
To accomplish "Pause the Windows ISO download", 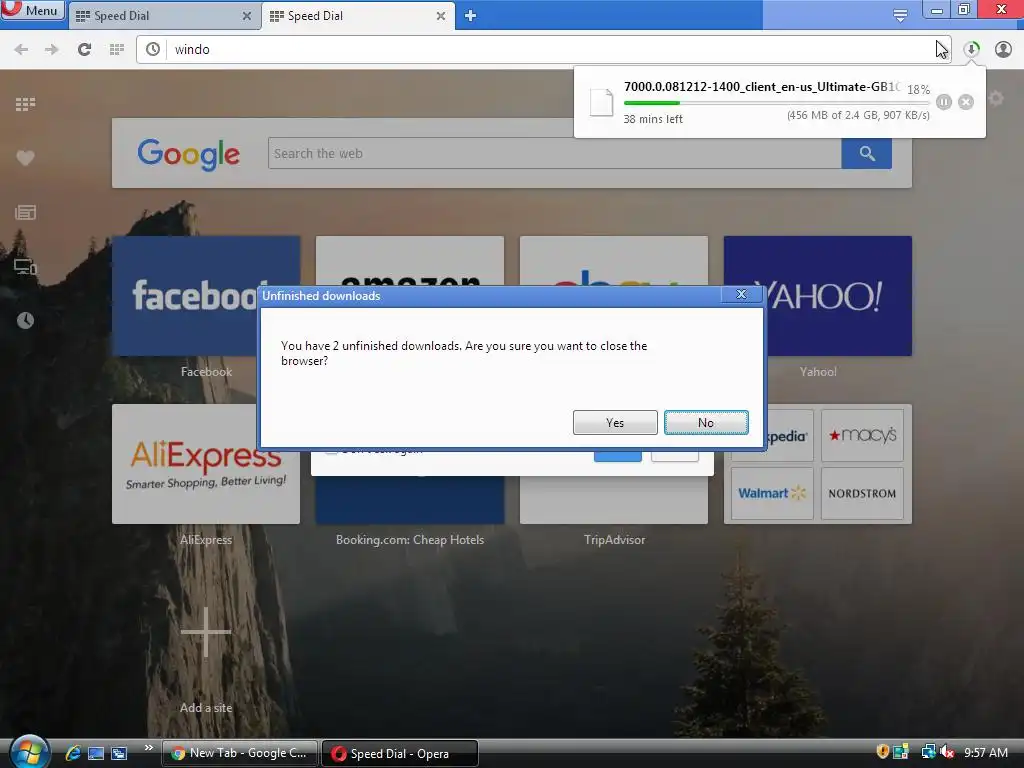I will tap(944, 102).
